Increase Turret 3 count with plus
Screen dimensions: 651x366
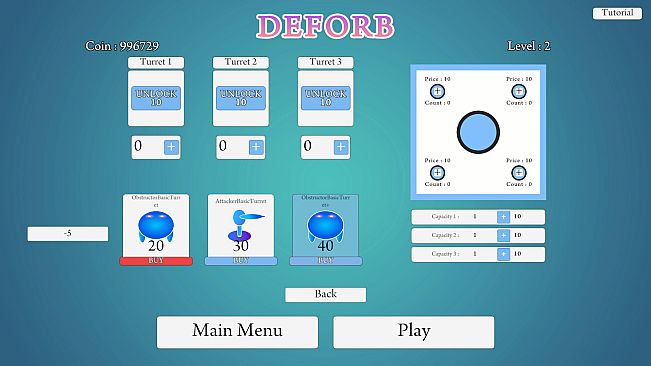coord(341,147)
